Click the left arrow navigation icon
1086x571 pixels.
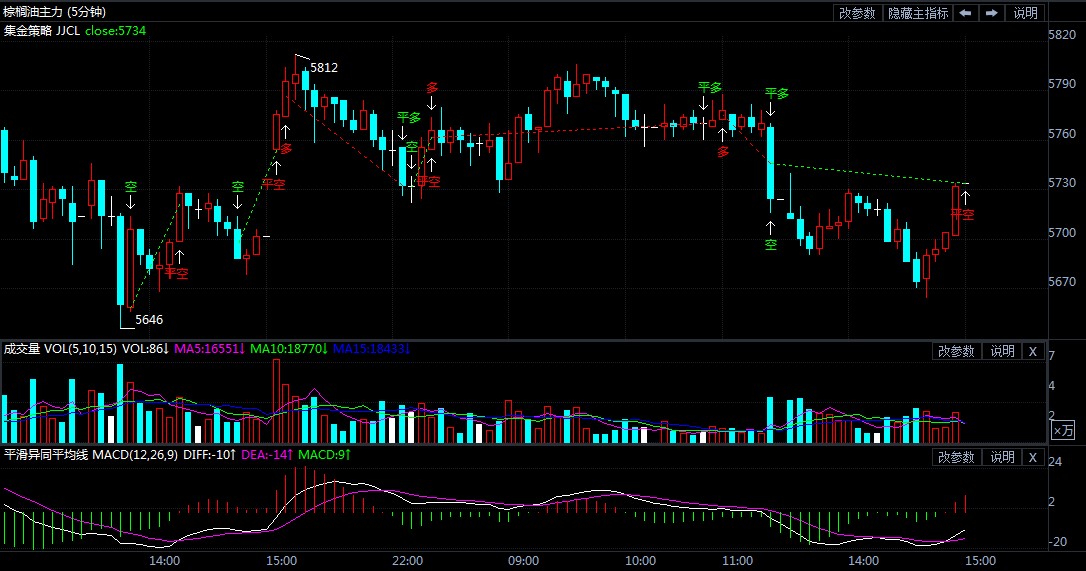tap(965, 13)
